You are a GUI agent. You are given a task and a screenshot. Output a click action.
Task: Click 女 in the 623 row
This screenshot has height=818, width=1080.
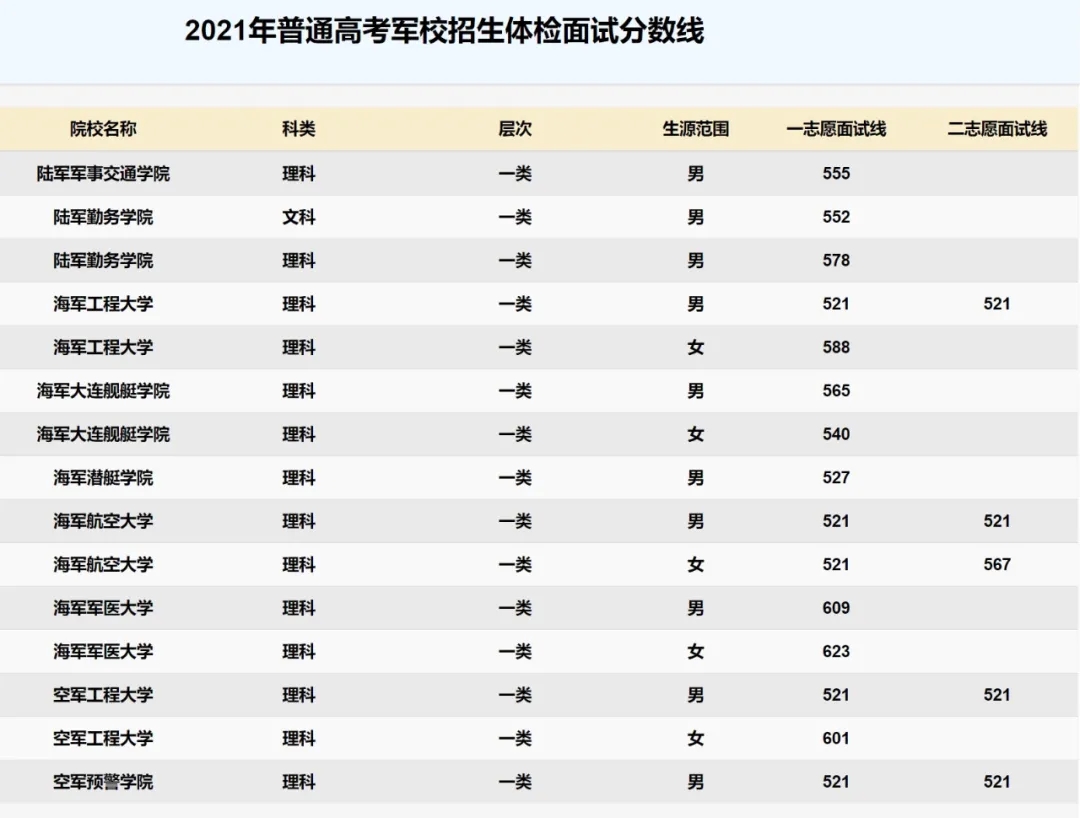point(696,651)
